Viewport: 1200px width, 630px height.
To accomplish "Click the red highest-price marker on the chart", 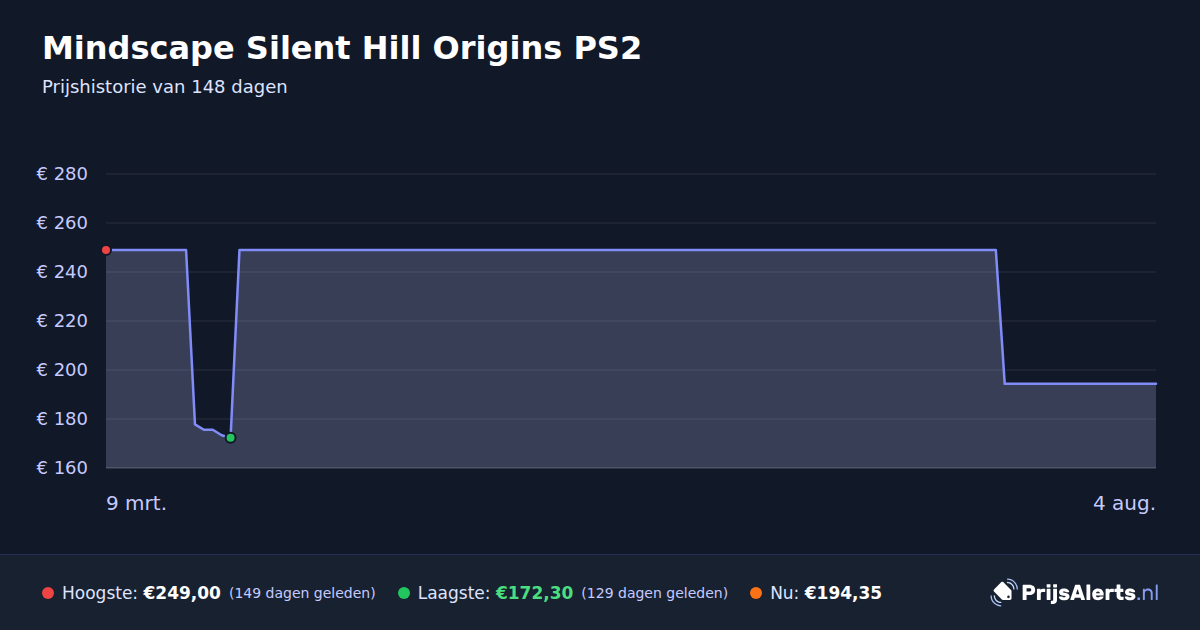I will [x=106, y=250].
